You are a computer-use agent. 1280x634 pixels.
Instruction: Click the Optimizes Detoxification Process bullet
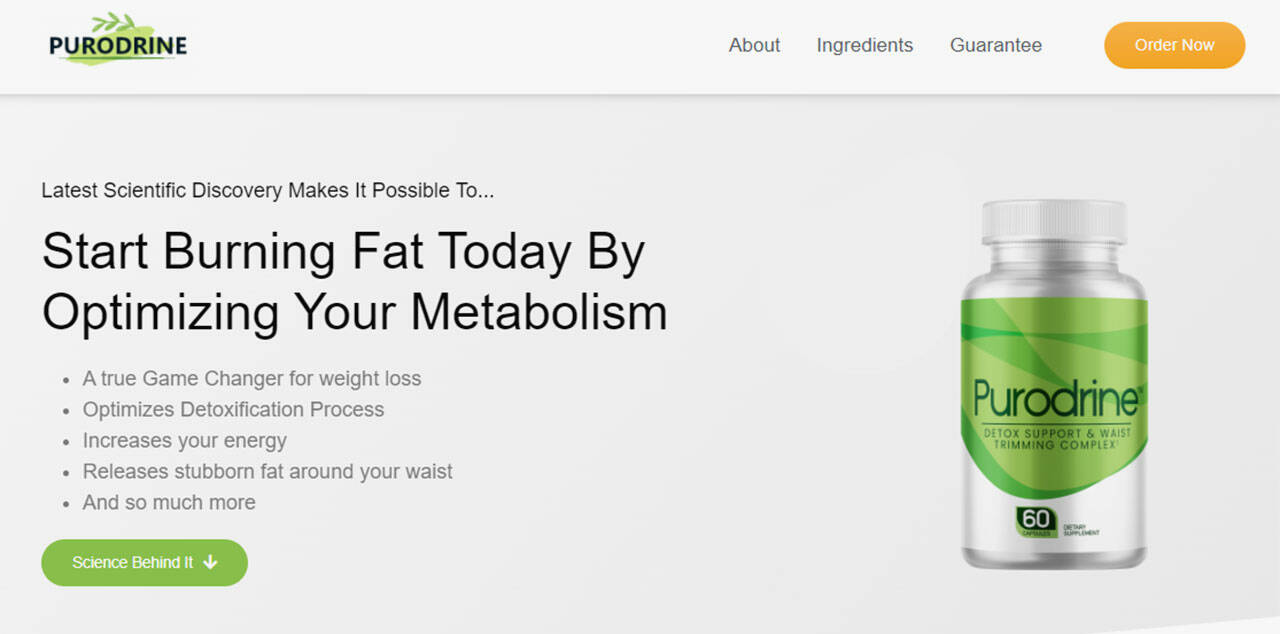[x=233, y=410]
